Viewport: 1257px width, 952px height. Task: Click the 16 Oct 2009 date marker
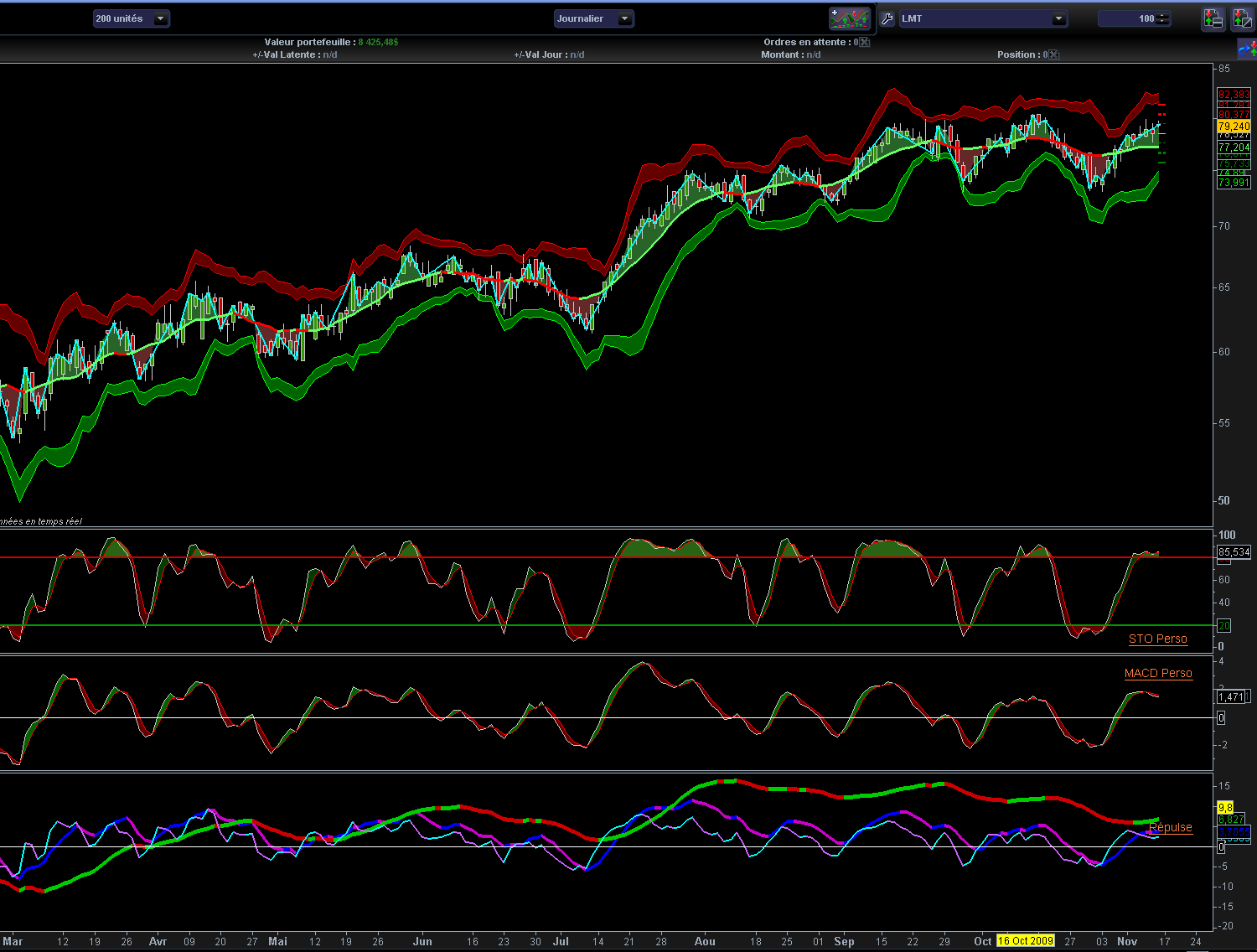pyautogui.click(x=1025, y=941)
